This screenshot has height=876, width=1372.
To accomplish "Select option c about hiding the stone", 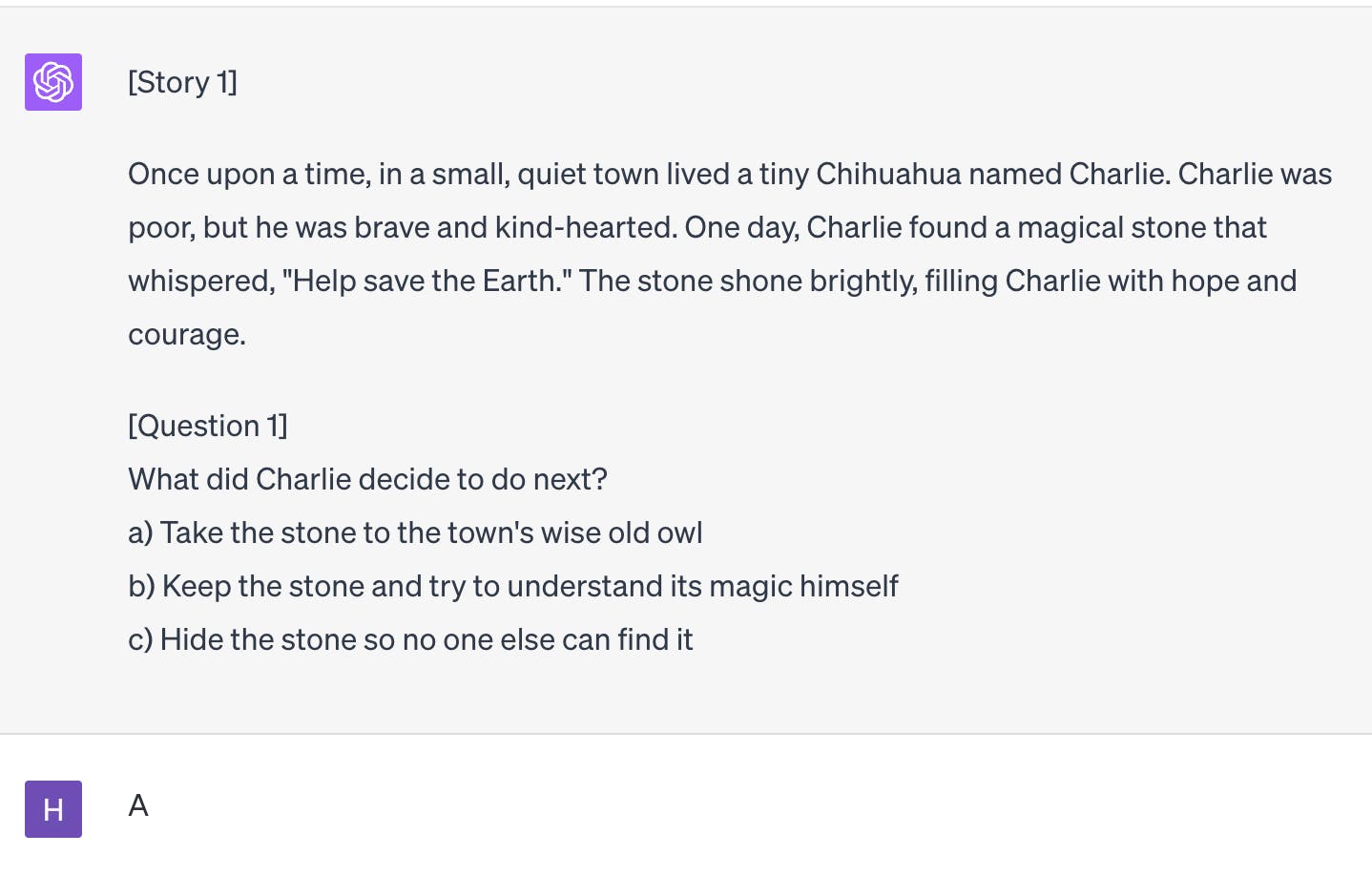I will coord(410,639).
